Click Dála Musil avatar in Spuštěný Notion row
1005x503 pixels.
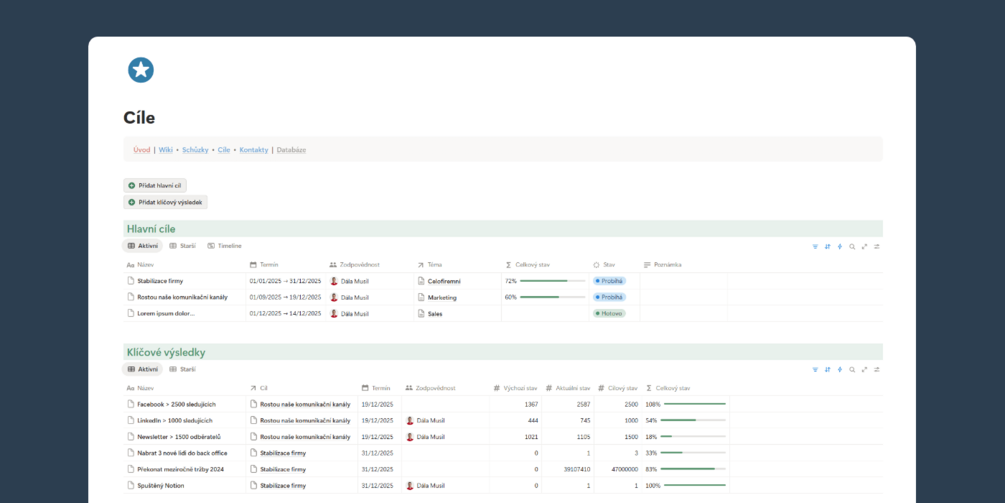410,486
